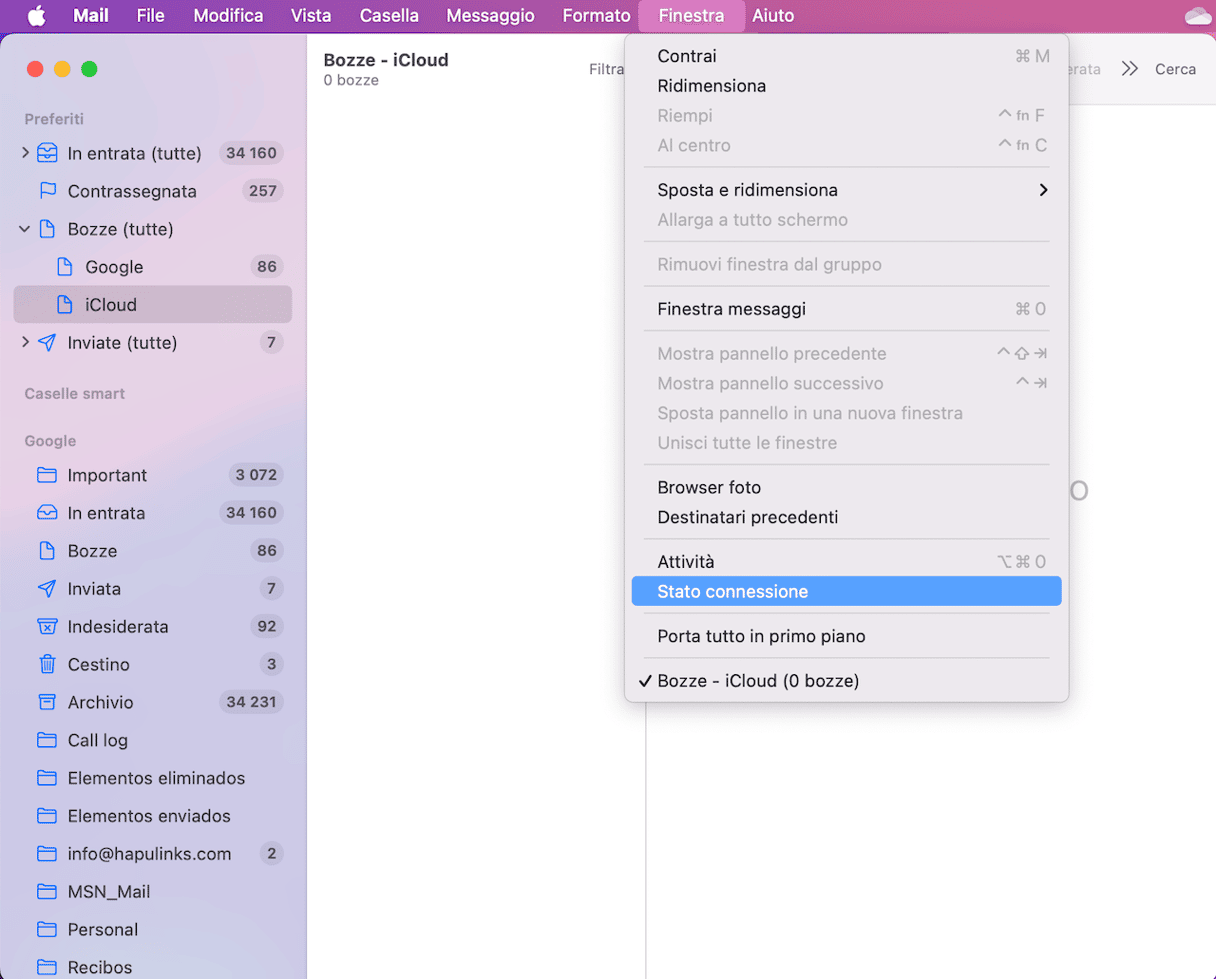The width and height of the screenshot is (1216, 979).
Task: Choose Ridimensiona from the menu
Action: pyautogui.click(x=847, y=86)
